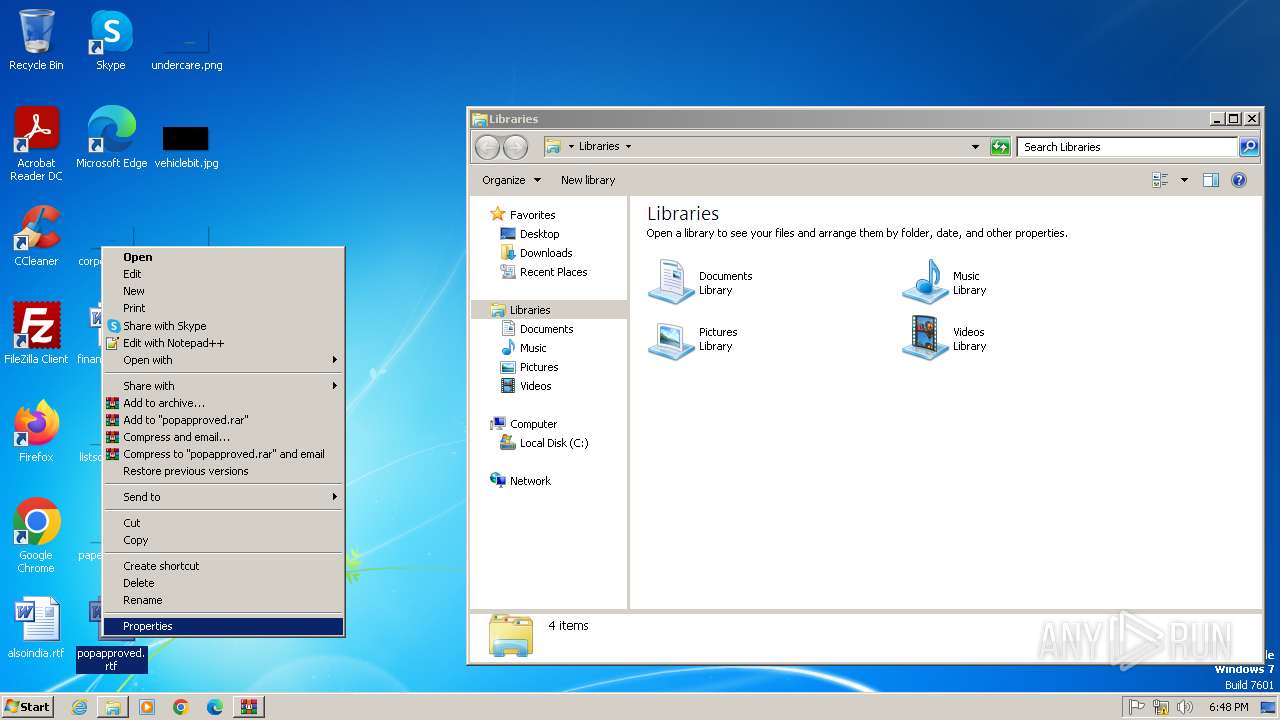Open the Music library icon
The image size is (1280, 720).
click(x=945, y=283)
